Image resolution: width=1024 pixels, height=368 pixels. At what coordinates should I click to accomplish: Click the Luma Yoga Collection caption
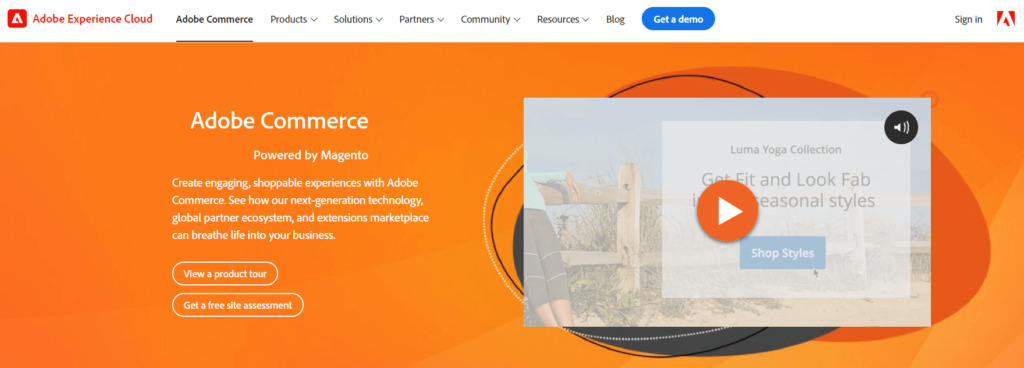click(x=786, y=149)
